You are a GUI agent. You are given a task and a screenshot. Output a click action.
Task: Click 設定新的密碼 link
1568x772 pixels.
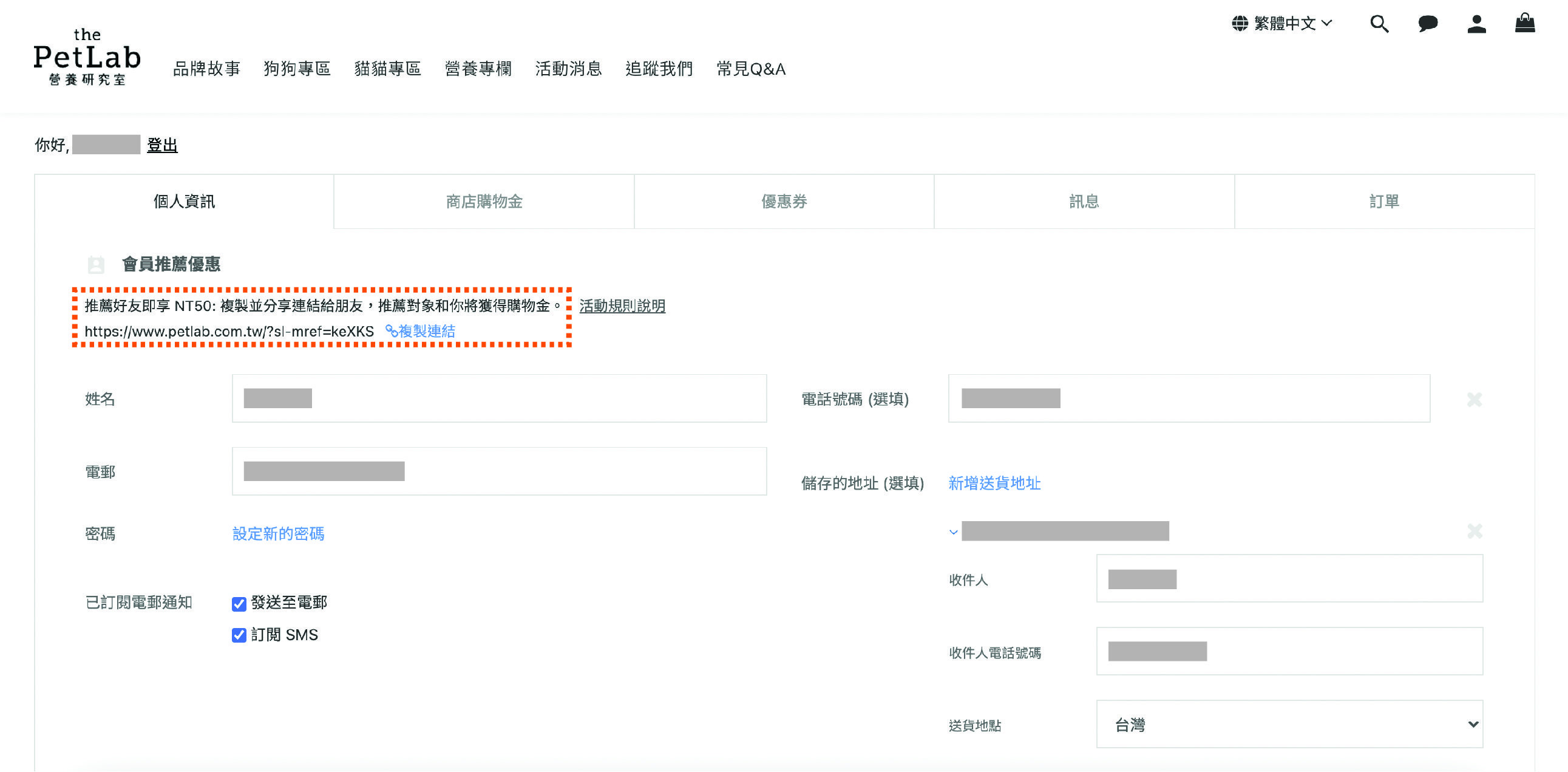coord(278,534)
